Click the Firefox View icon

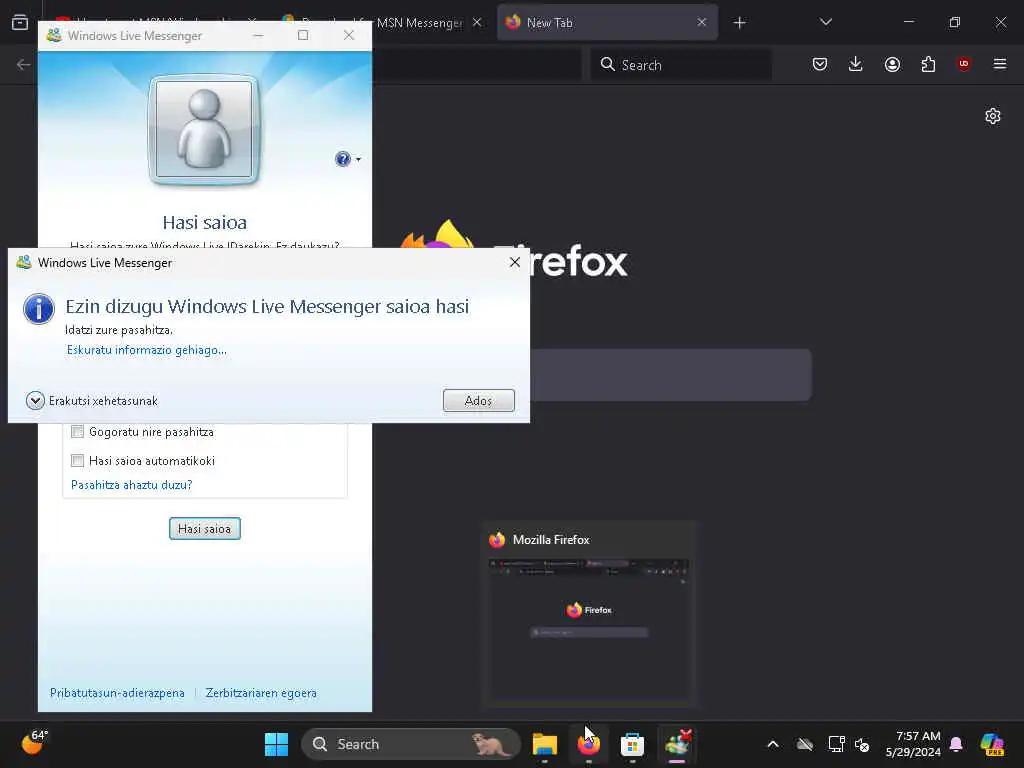coord(20,22)
